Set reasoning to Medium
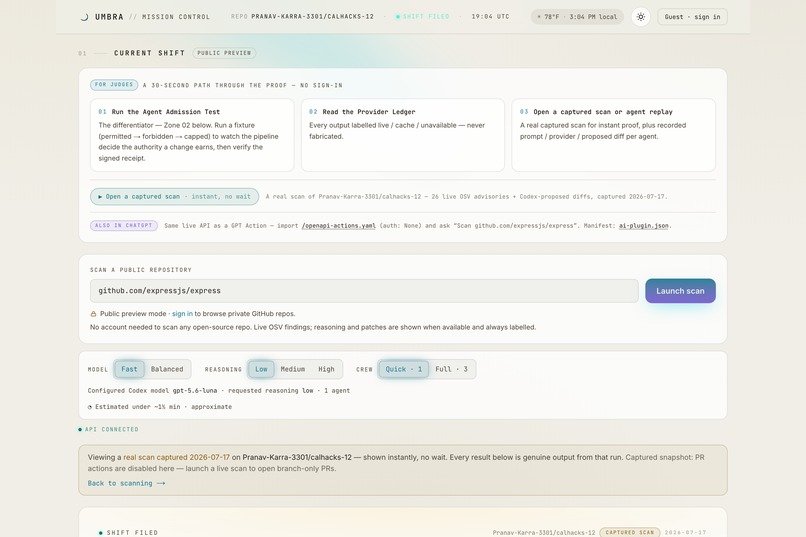Viewport: 806px width, 537px height. (x=292, y=369)
